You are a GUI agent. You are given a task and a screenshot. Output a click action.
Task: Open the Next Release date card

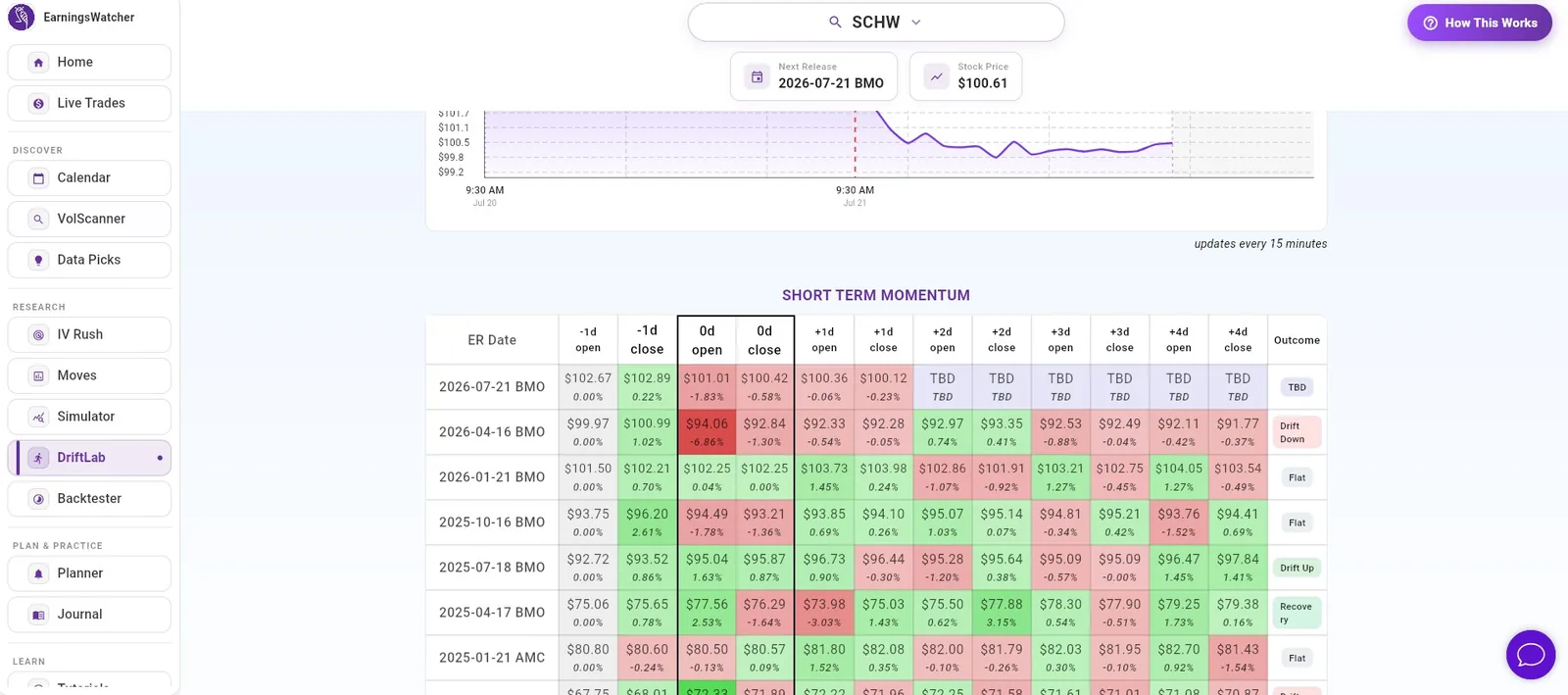815,76
